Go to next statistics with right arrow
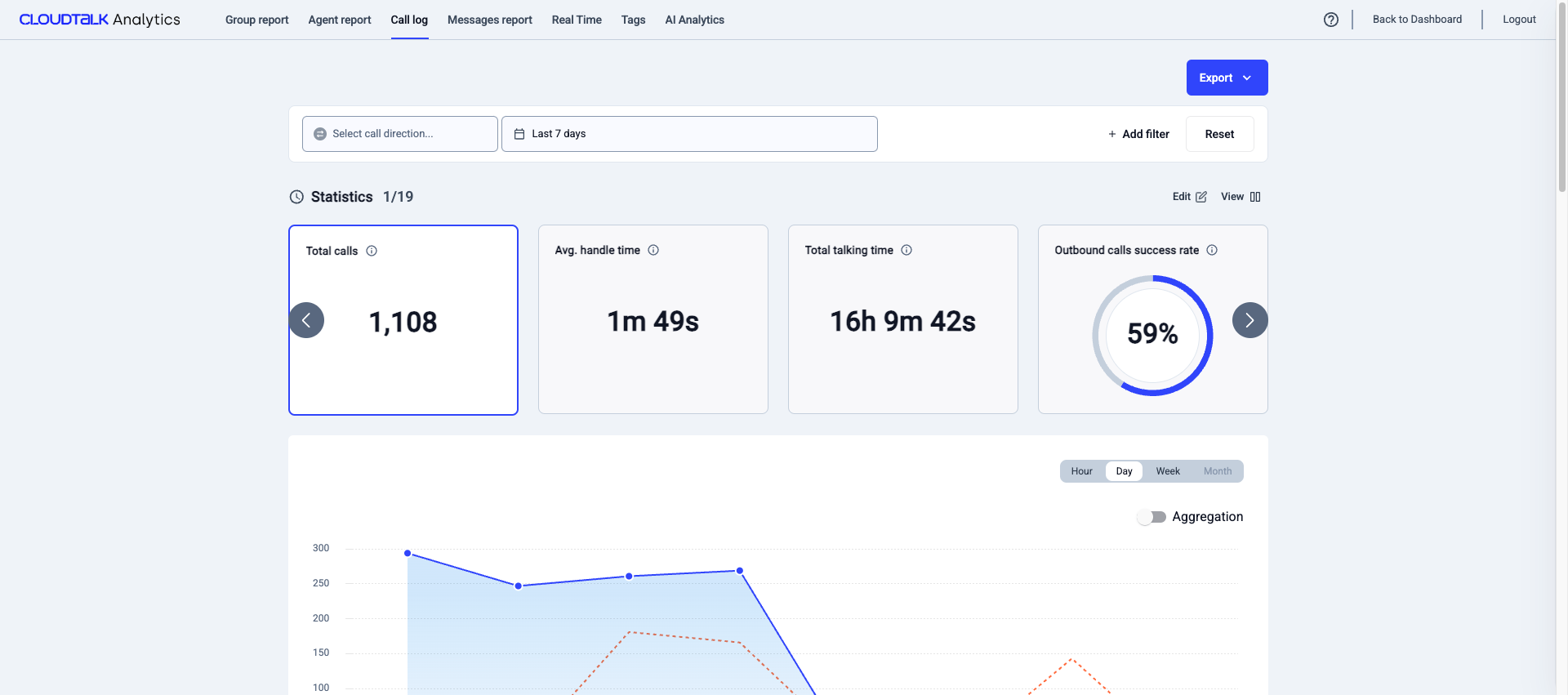The height and width of the screenshot is (695, 1568). coord(1249,320)
